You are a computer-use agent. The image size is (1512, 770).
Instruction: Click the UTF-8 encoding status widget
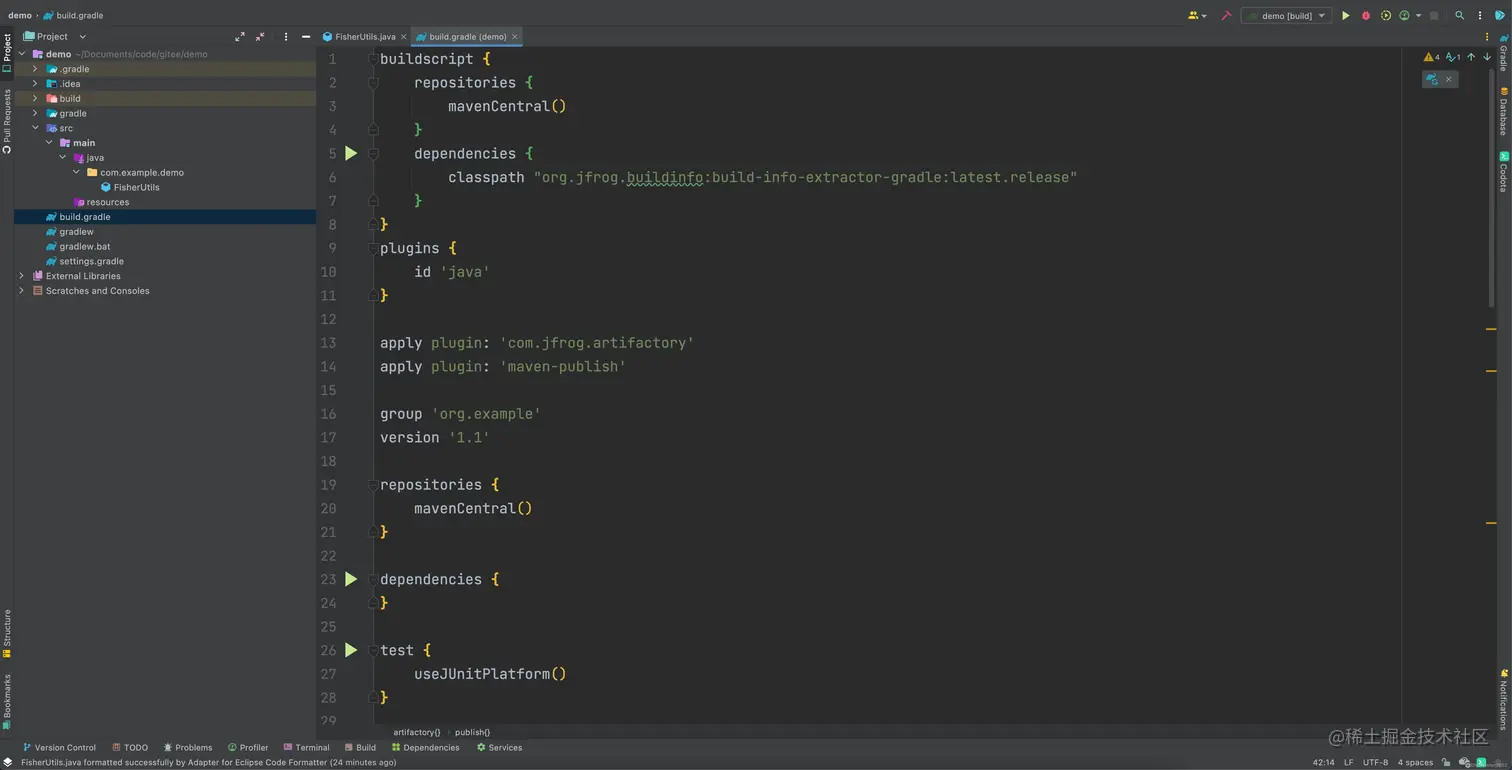(1376, 762)
